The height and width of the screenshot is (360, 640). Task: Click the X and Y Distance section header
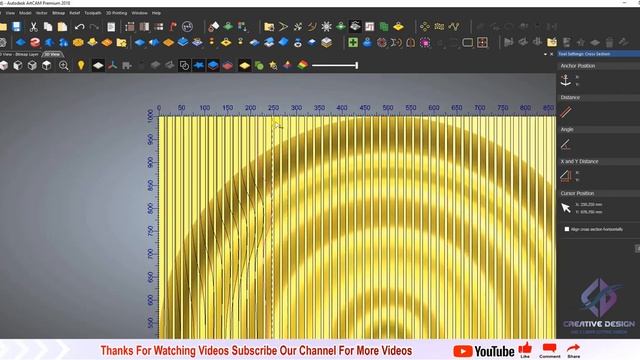point(598,161)
